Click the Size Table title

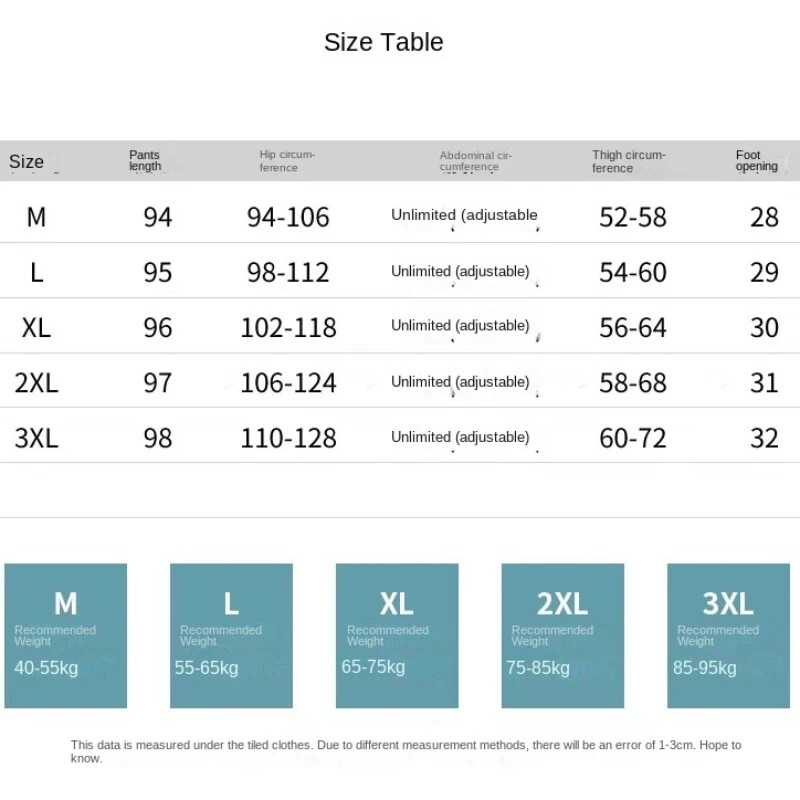click(384, 42)
